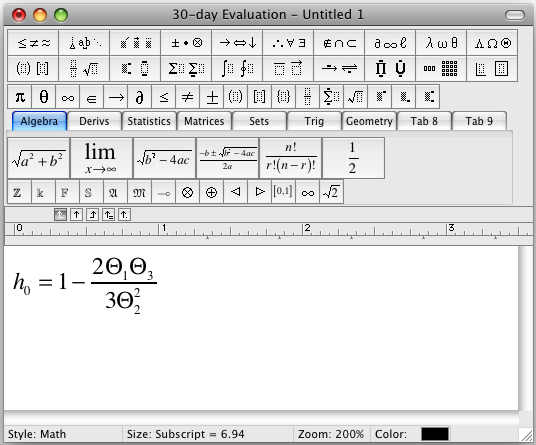This screenshot has height=445, width=536.
Task: Open Tab 8
Action: click(x=424, y=121)
